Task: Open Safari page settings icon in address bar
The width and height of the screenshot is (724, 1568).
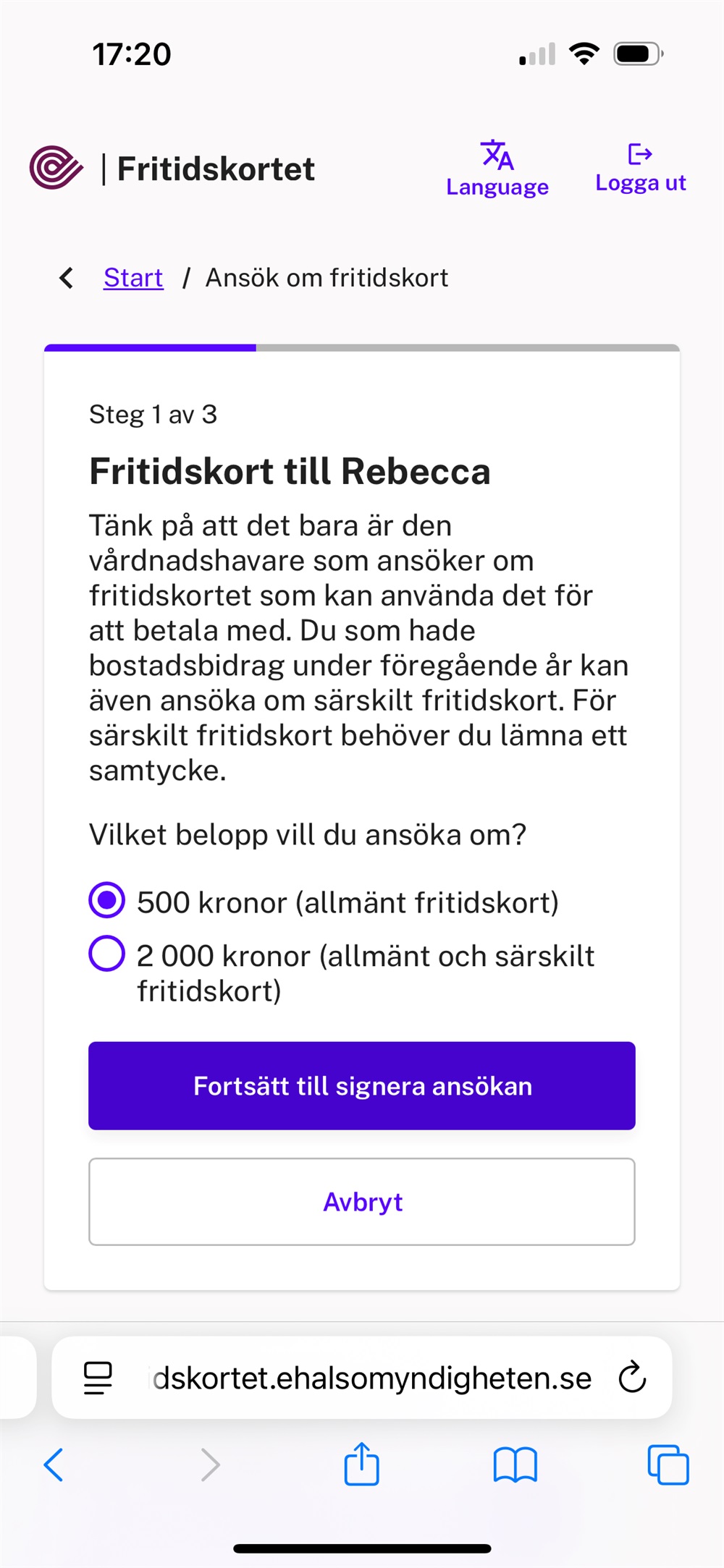Action: coord(98,1378)
